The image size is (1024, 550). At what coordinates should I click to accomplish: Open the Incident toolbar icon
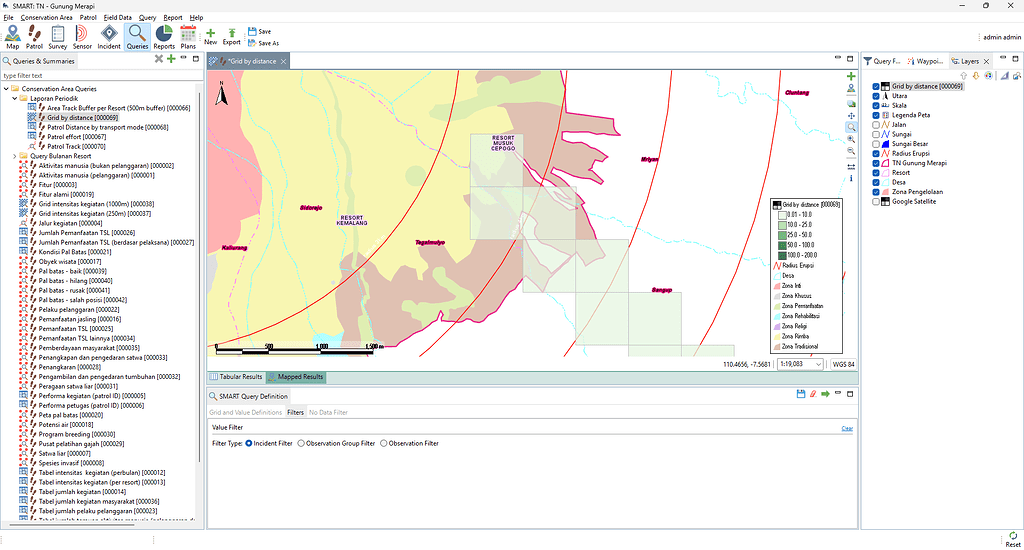click(x=109, y=36)
